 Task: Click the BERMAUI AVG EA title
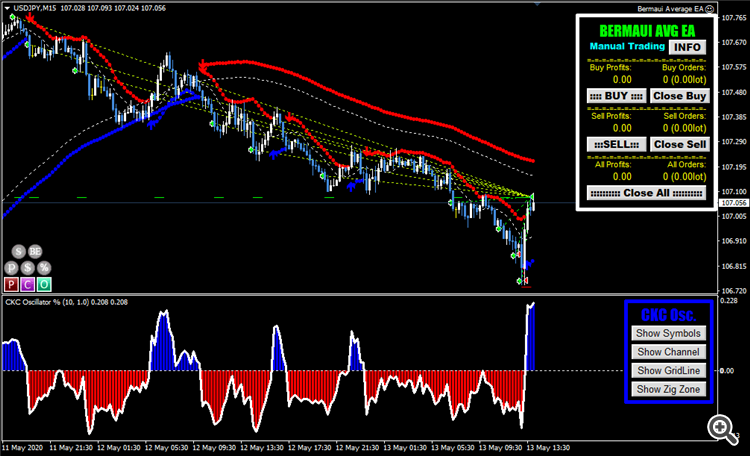[x=647, y=31]
